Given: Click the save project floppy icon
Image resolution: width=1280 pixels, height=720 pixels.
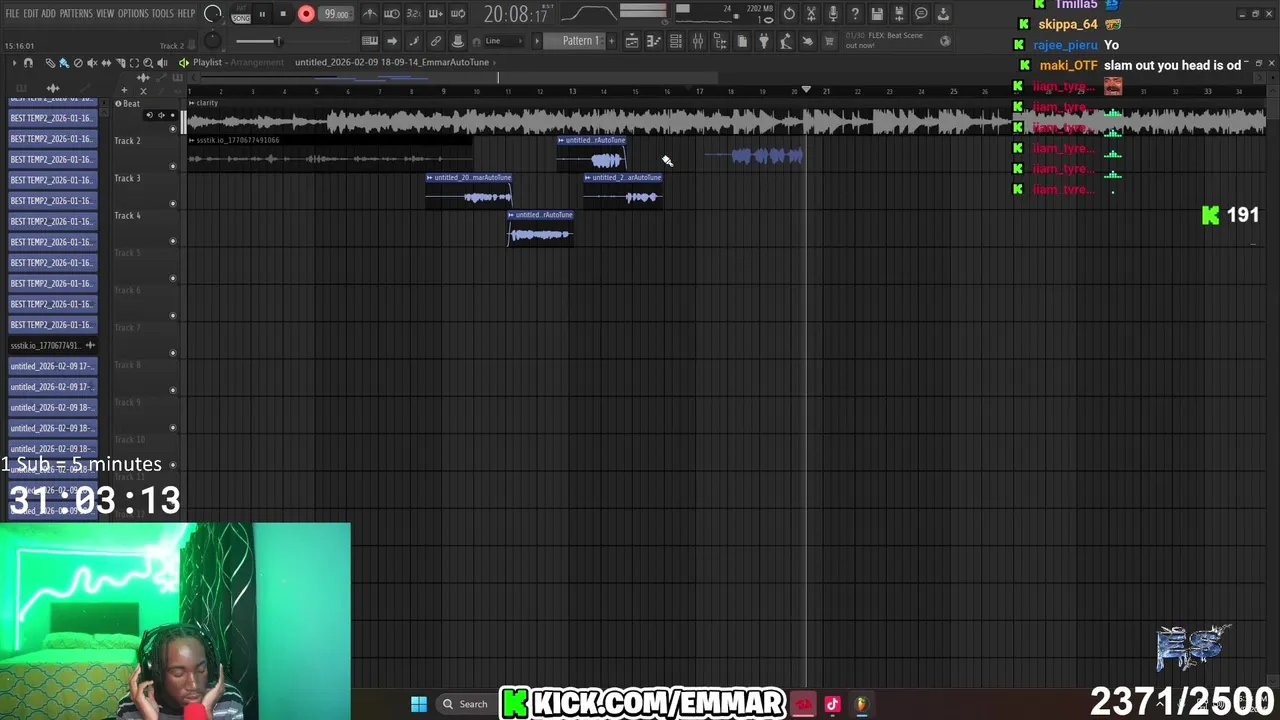Looking at the screenshot, I should click(x=877, y=14).
